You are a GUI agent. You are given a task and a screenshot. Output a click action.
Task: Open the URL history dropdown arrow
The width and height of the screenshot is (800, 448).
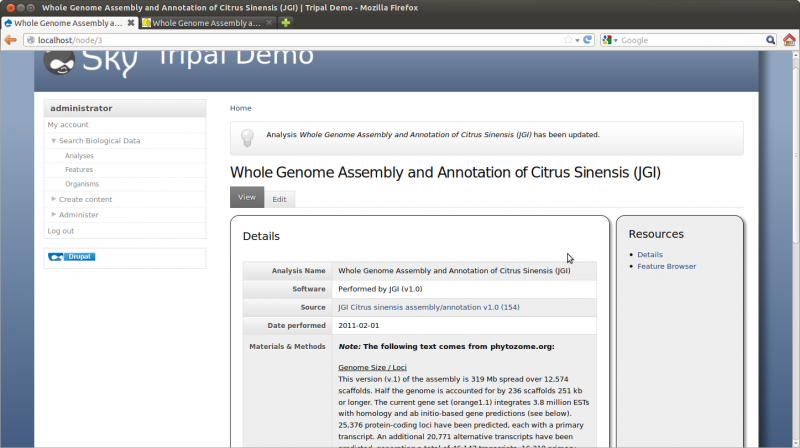point(578,40)
